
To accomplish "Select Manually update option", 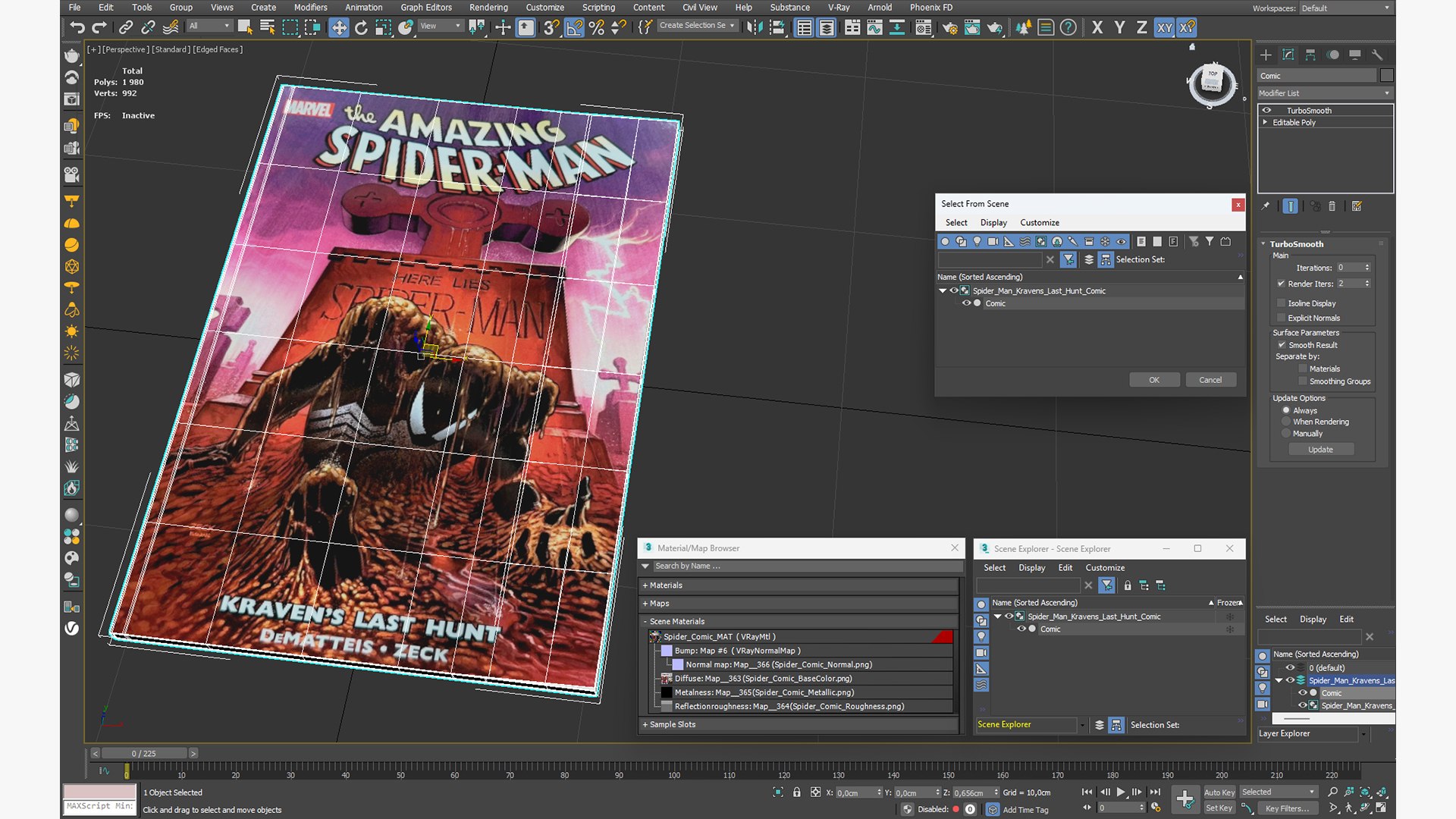I will [x=1286, y=434].
